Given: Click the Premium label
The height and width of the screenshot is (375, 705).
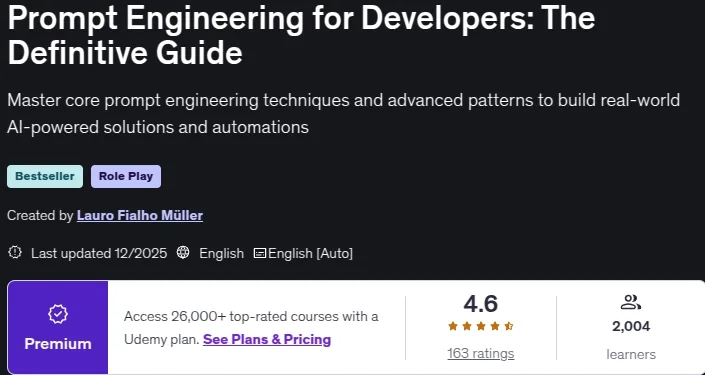Looking at the screenshot, I should pyautogui.click(x=58, y=344).
